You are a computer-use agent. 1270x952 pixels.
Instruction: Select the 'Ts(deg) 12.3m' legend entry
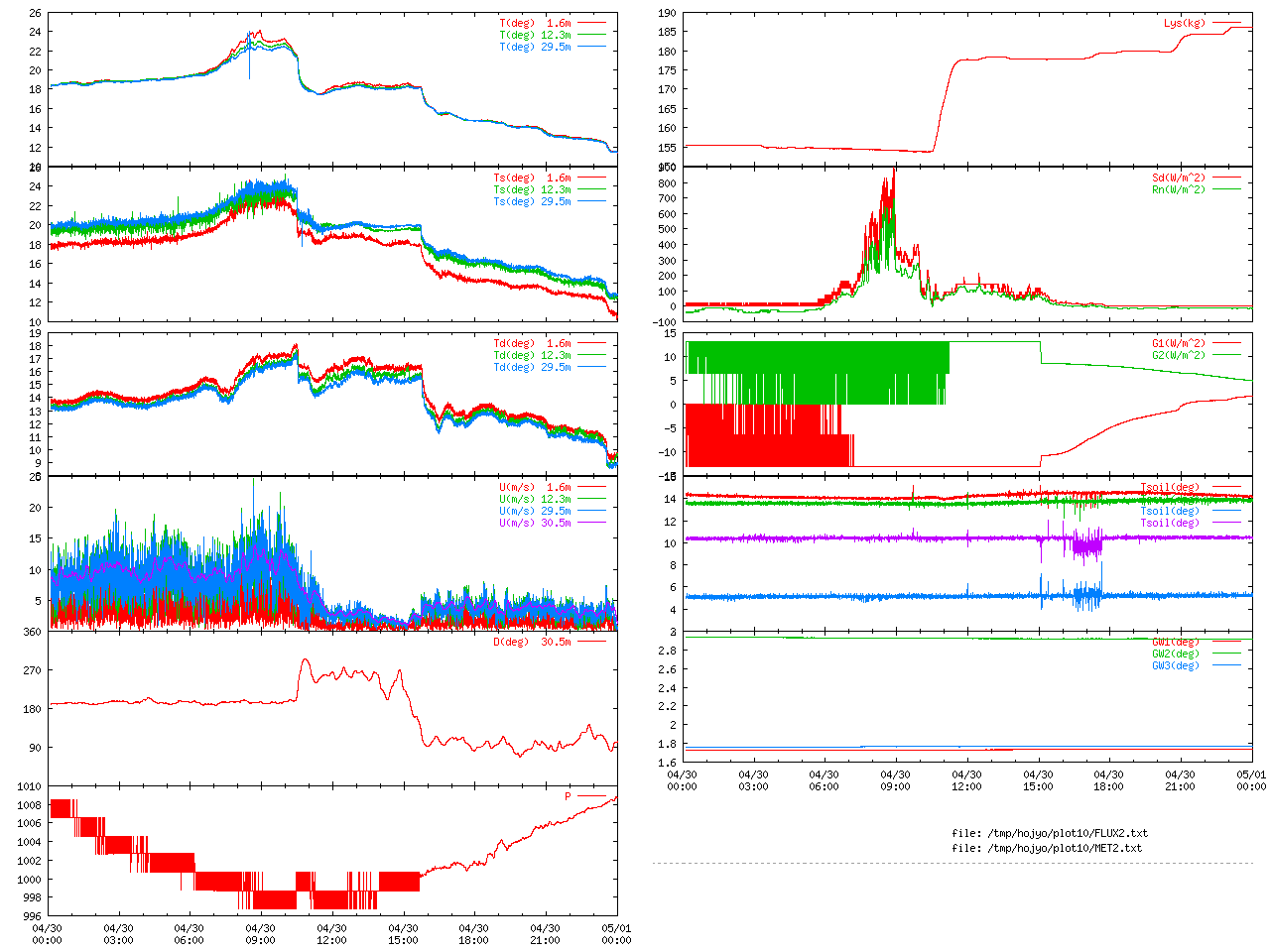[533, 189]
